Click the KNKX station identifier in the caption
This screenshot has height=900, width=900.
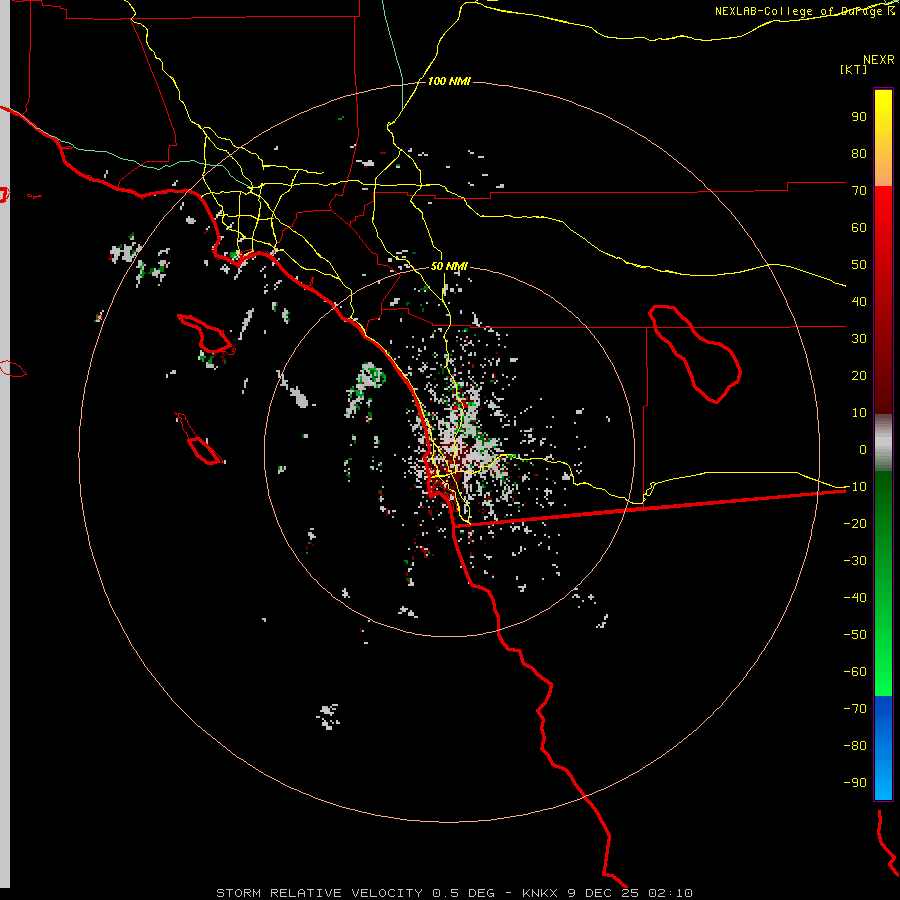540,893
